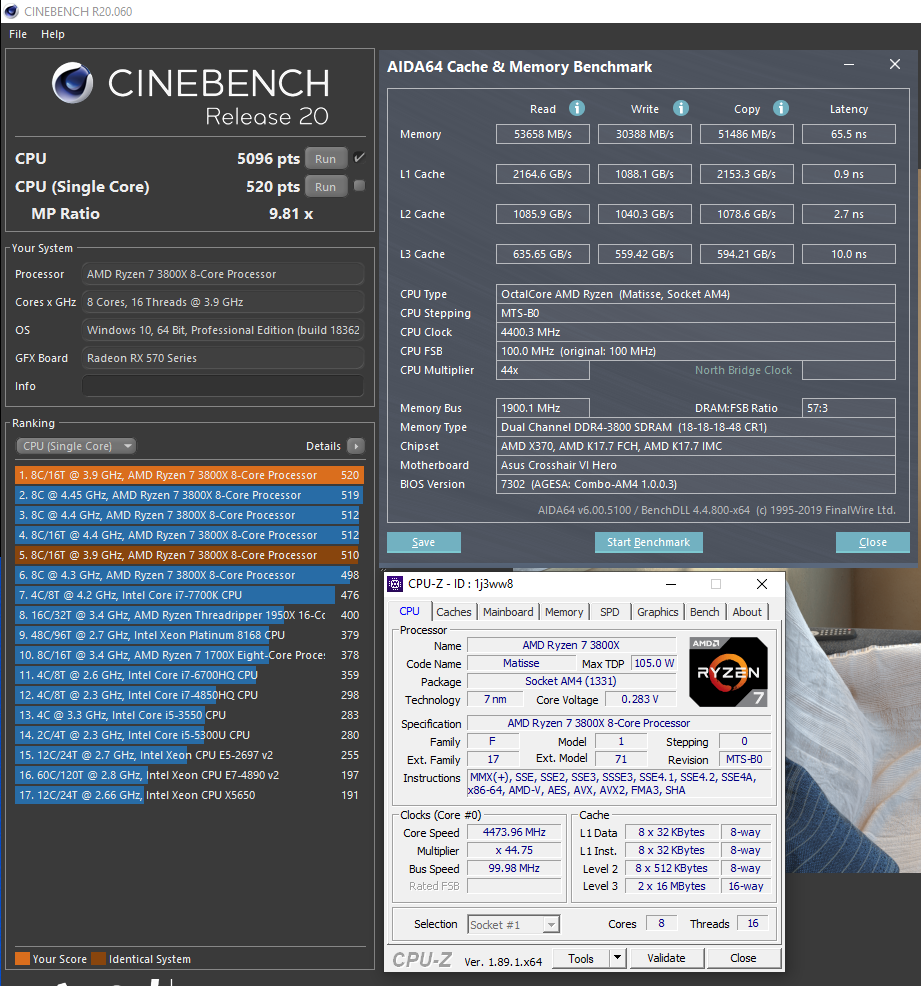
Task: Click the CPU Clock value 4400.3 MHz
Action: (695, 332)
